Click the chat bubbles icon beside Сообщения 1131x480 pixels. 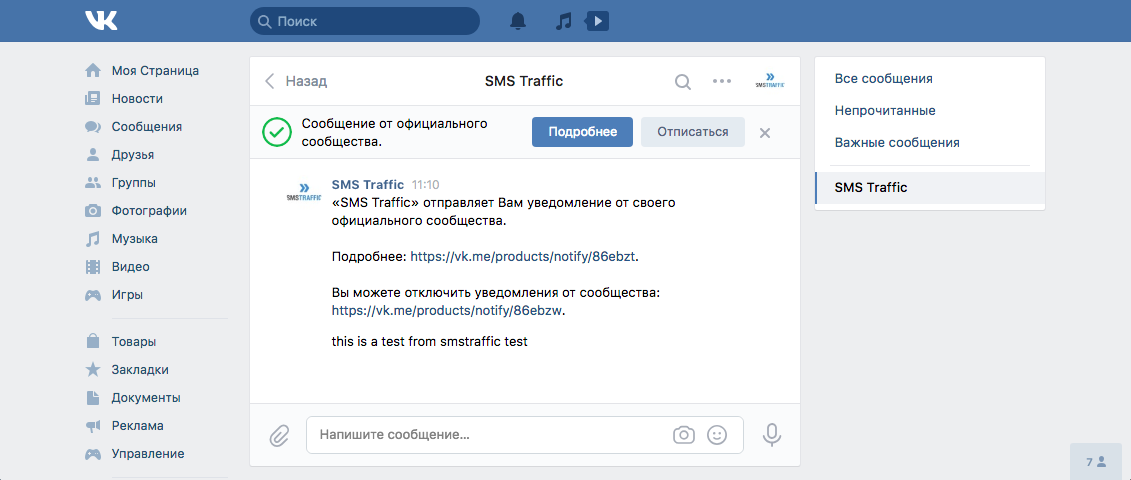93,127
